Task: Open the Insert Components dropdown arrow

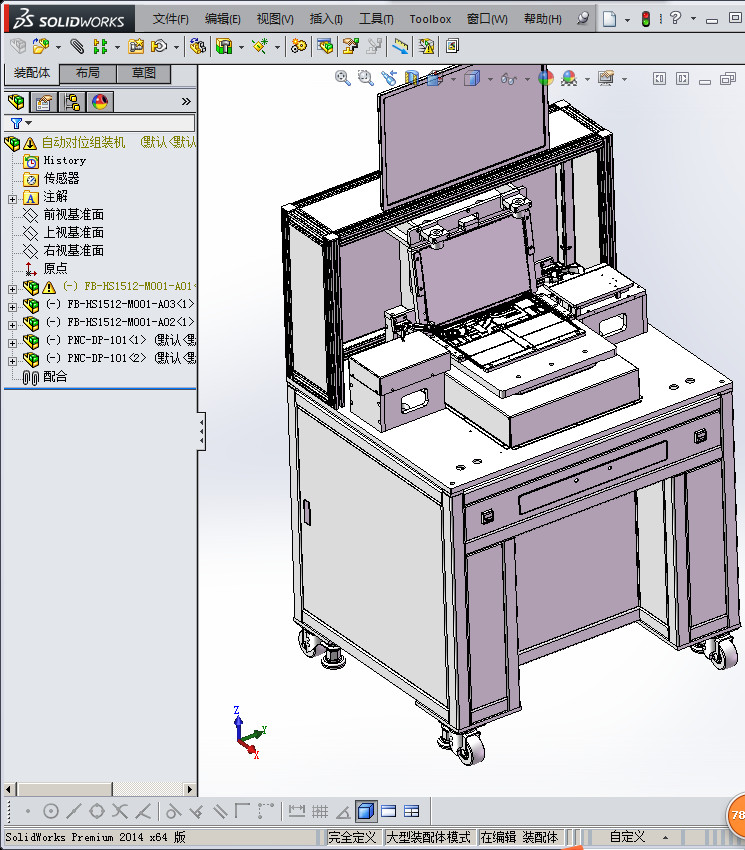Action: coord(58,48)
